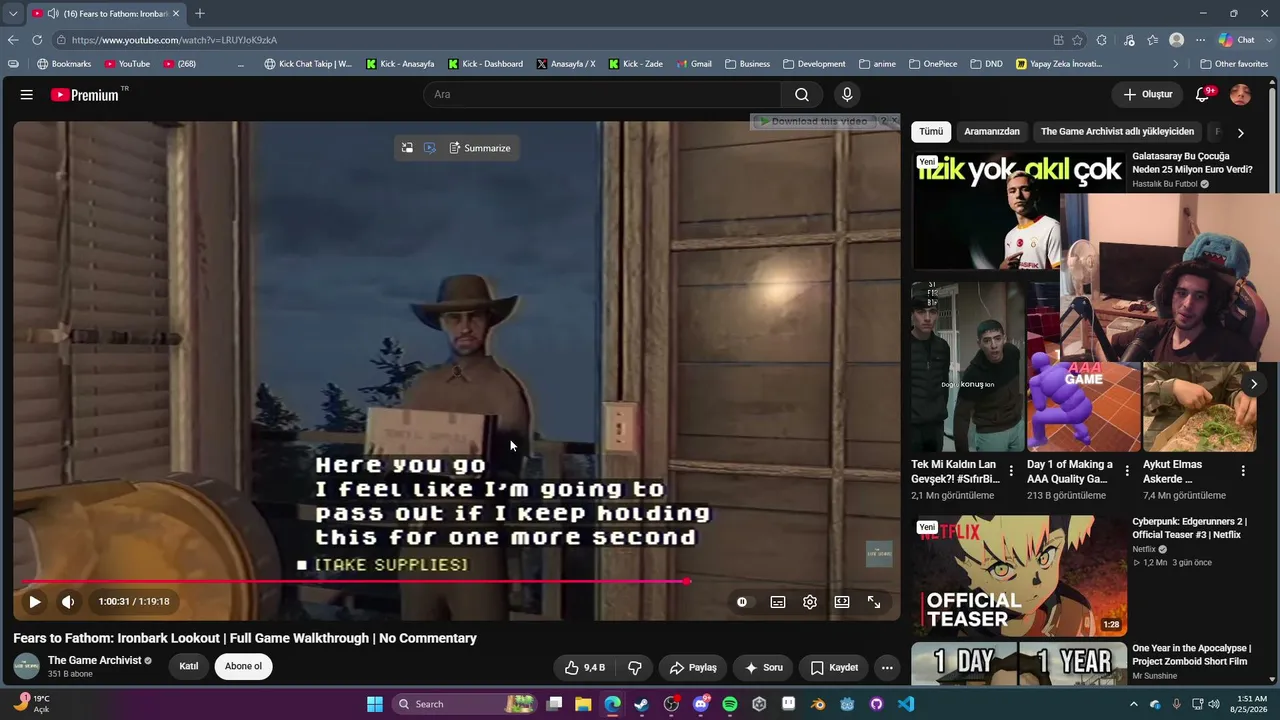Click the browser address bar URL
Screen dimensions: 1280x720
[174, 40]
